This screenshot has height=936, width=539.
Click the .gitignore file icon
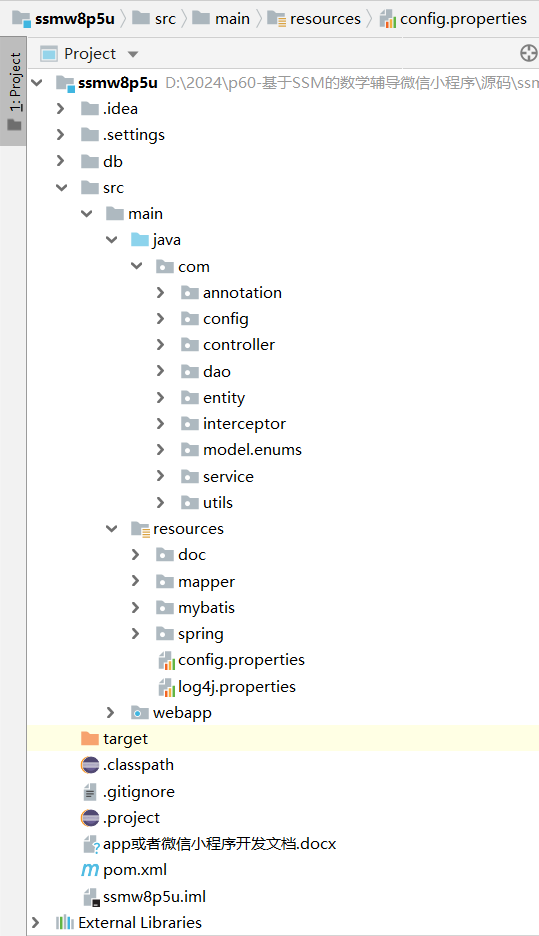(x=90, y=792)
